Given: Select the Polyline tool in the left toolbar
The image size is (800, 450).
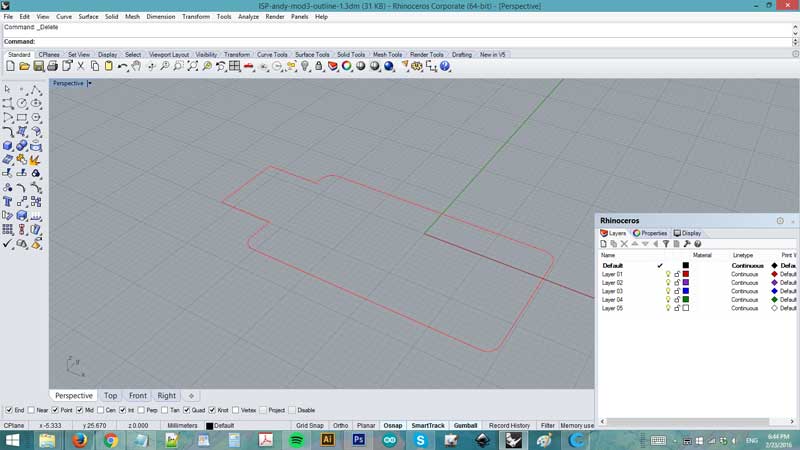Looking at the screenshot, I should tap(36, 90).
